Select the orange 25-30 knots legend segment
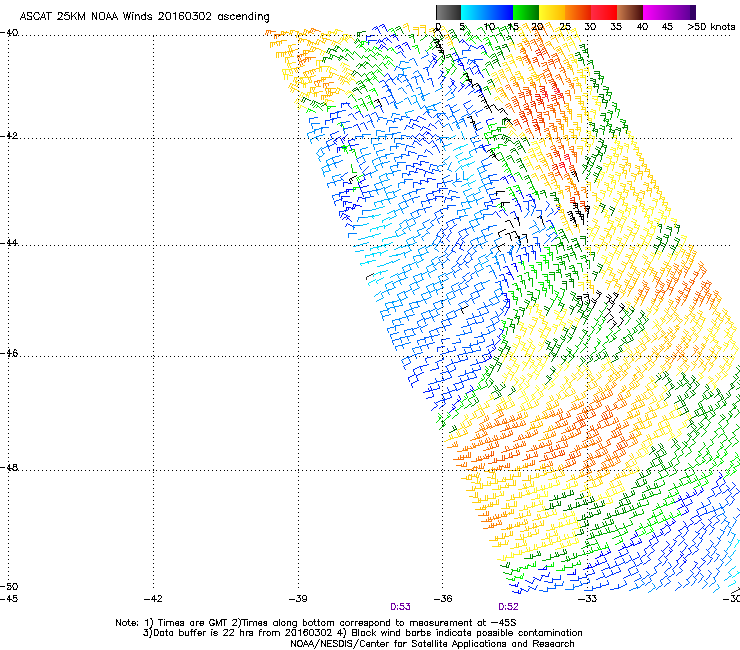The width and height of the screenshot is (740, 650). click(x=578, y=12)
